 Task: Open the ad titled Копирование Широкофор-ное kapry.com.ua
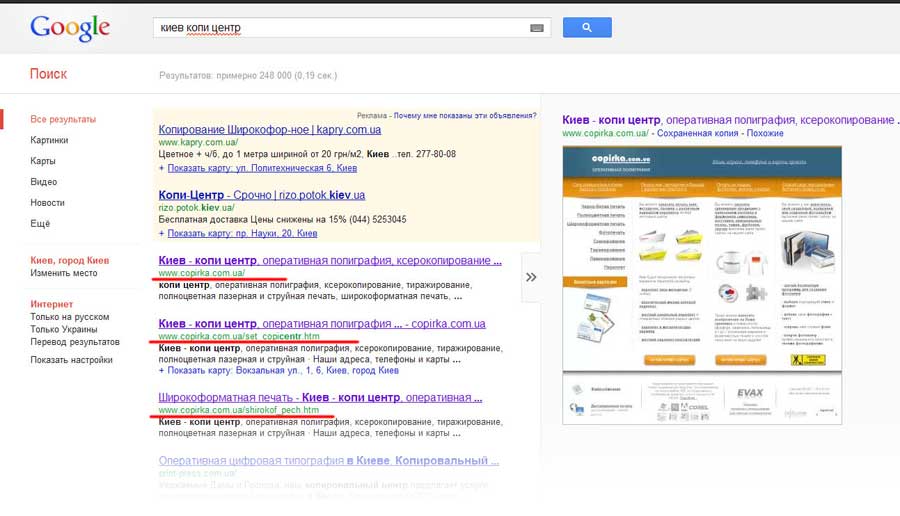click(x=270, y=130)
